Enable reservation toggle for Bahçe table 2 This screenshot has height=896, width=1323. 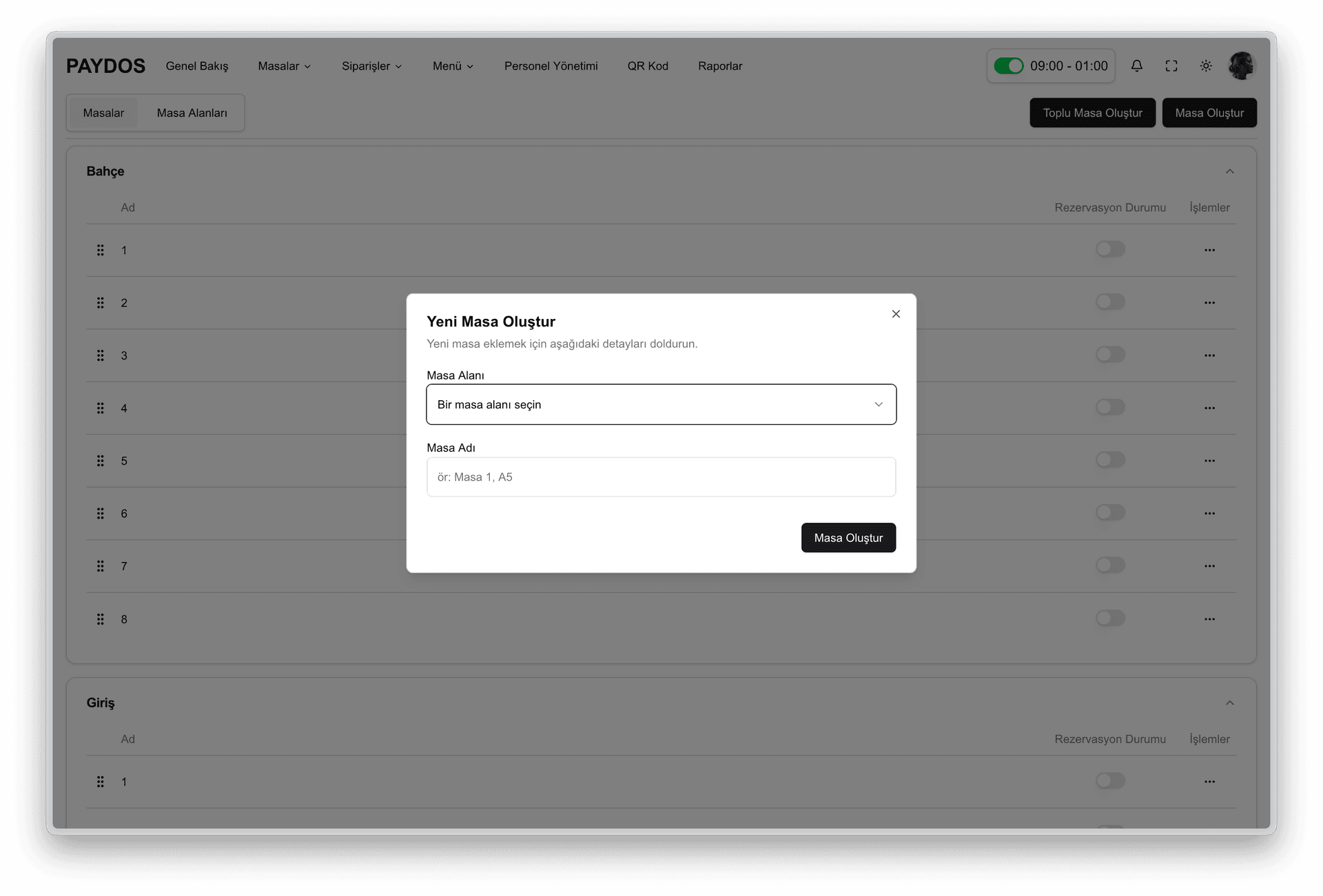tap(1109, 302)
